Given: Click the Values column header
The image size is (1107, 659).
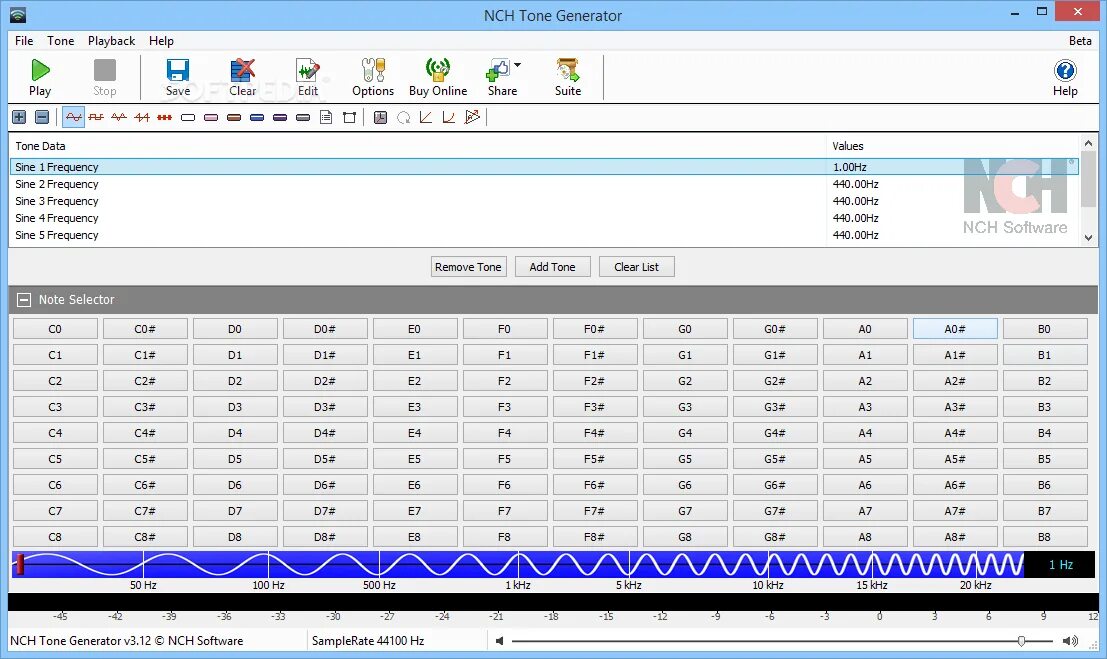Looking at the screenshot, I should pos(847,146).
